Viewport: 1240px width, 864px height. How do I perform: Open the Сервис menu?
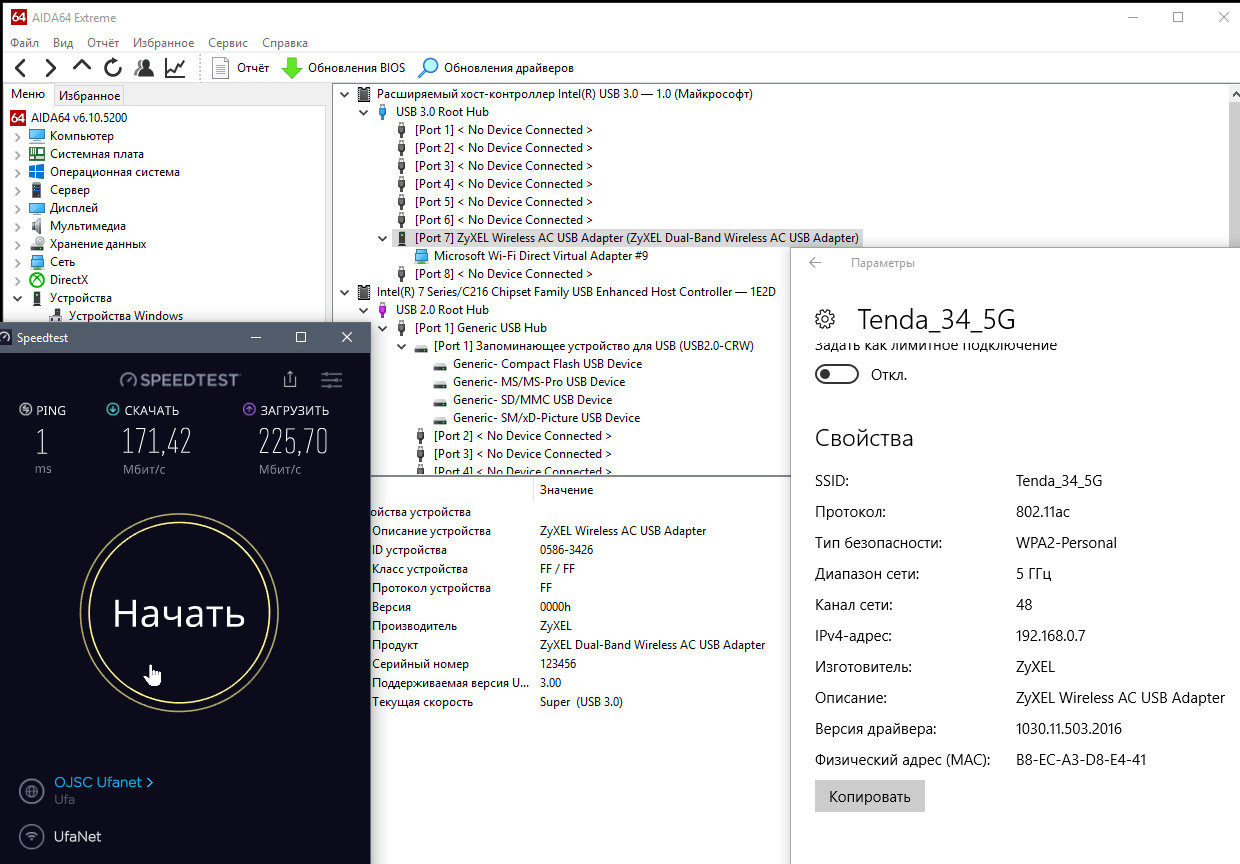[228, 43]
